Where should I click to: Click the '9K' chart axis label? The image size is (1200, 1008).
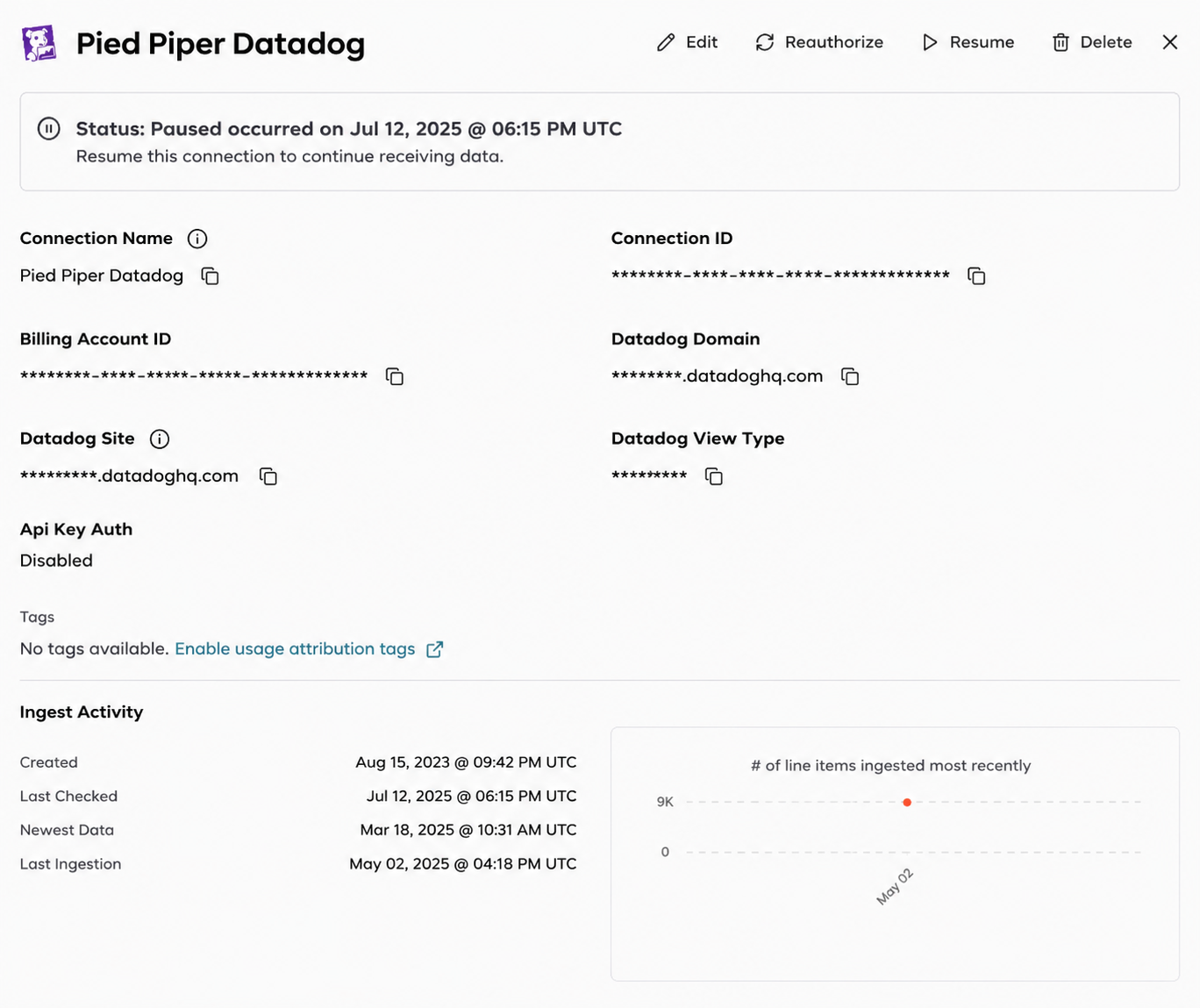coord(665,802)
